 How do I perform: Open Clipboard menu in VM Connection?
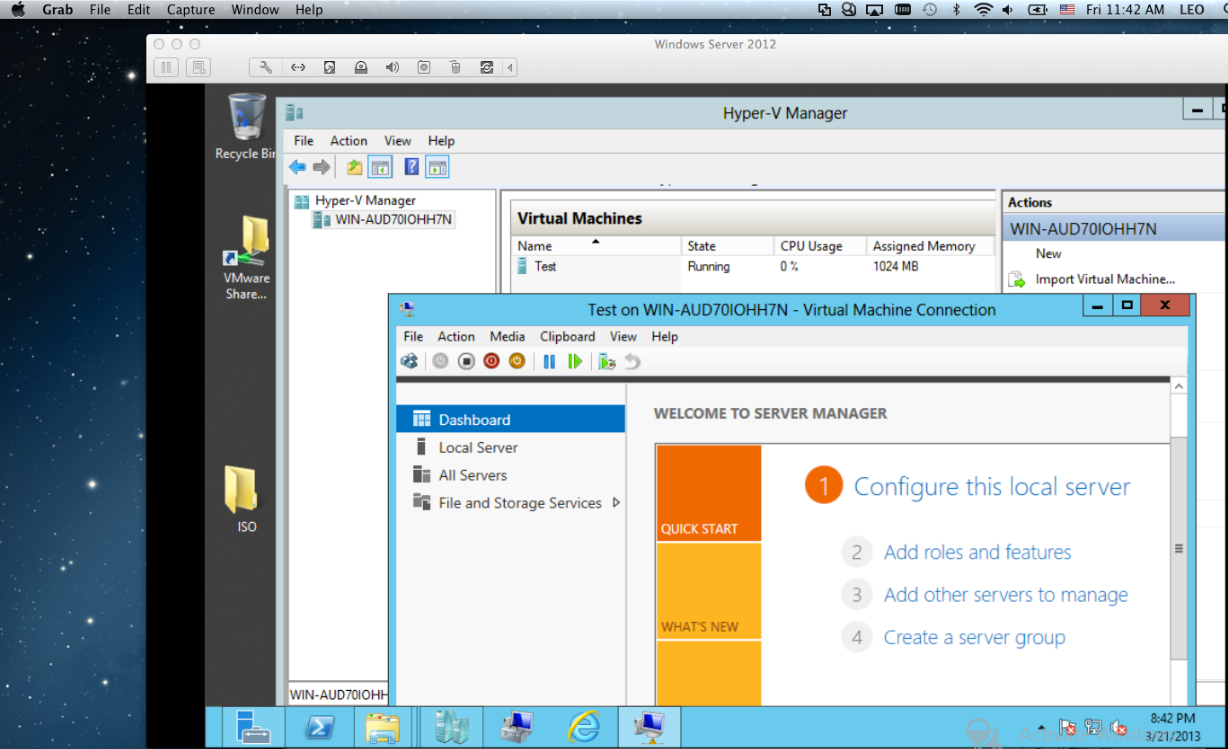[x=567, y=337]
